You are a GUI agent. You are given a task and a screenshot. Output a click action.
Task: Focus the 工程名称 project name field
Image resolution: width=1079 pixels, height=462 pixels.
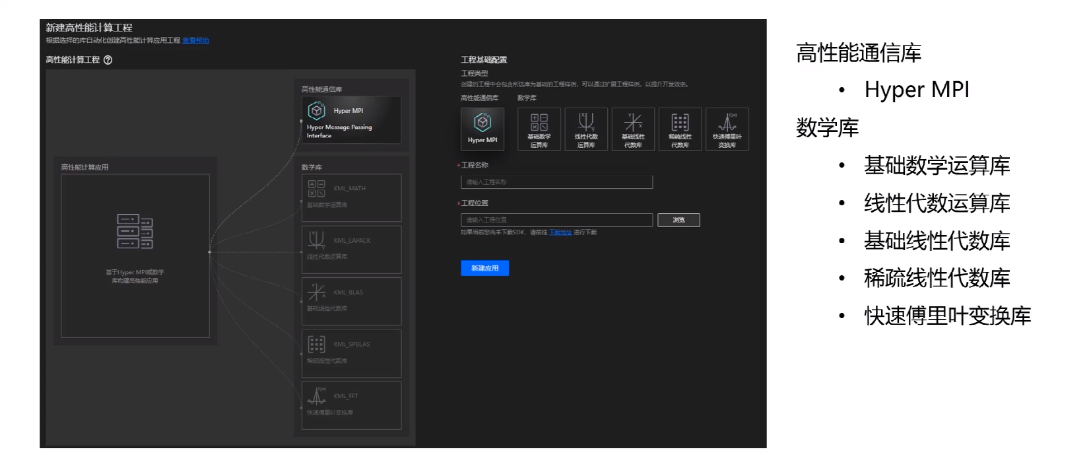(x=557, y=182)
